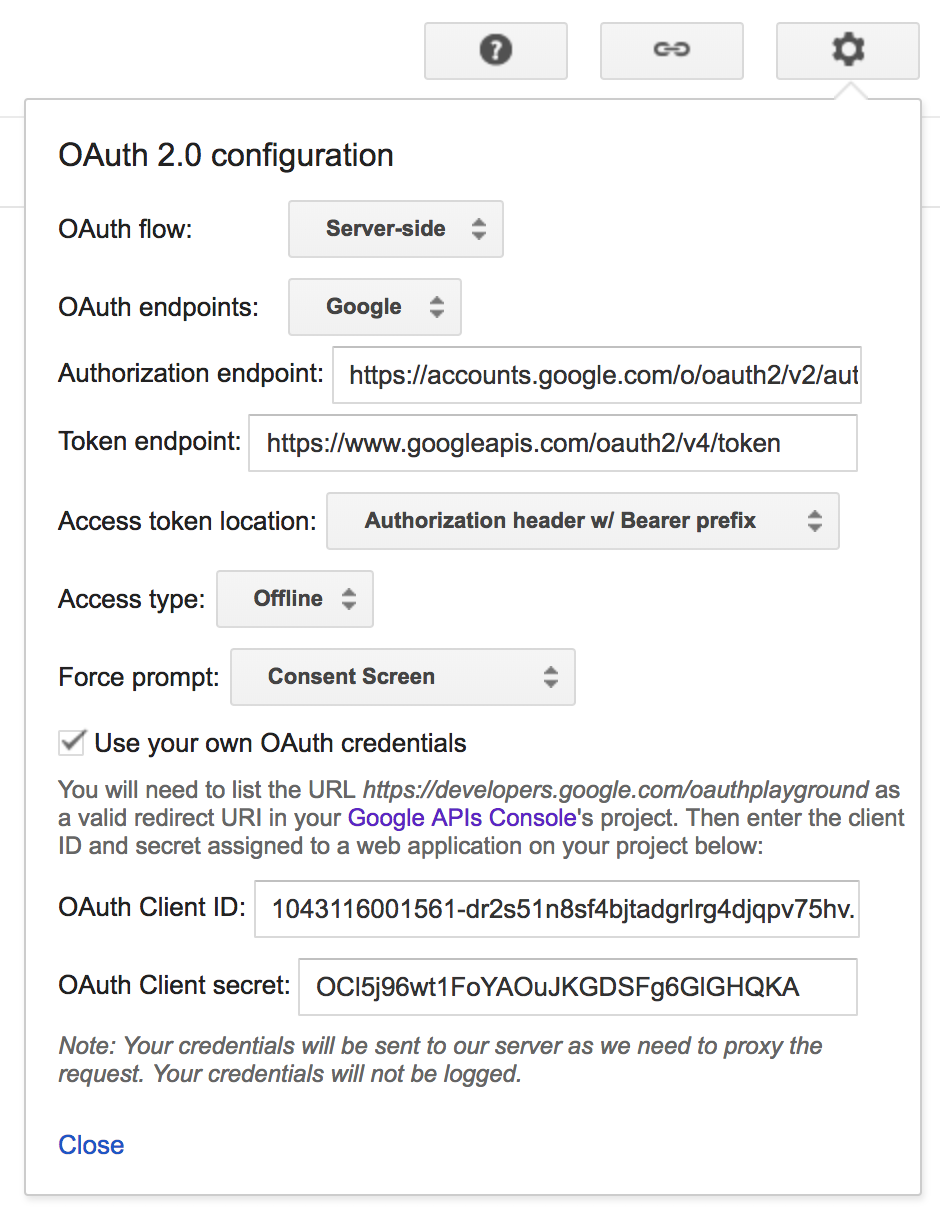The image size is (940, 1228).
Task: Click the help question mark icon
Action: [496, 50]
